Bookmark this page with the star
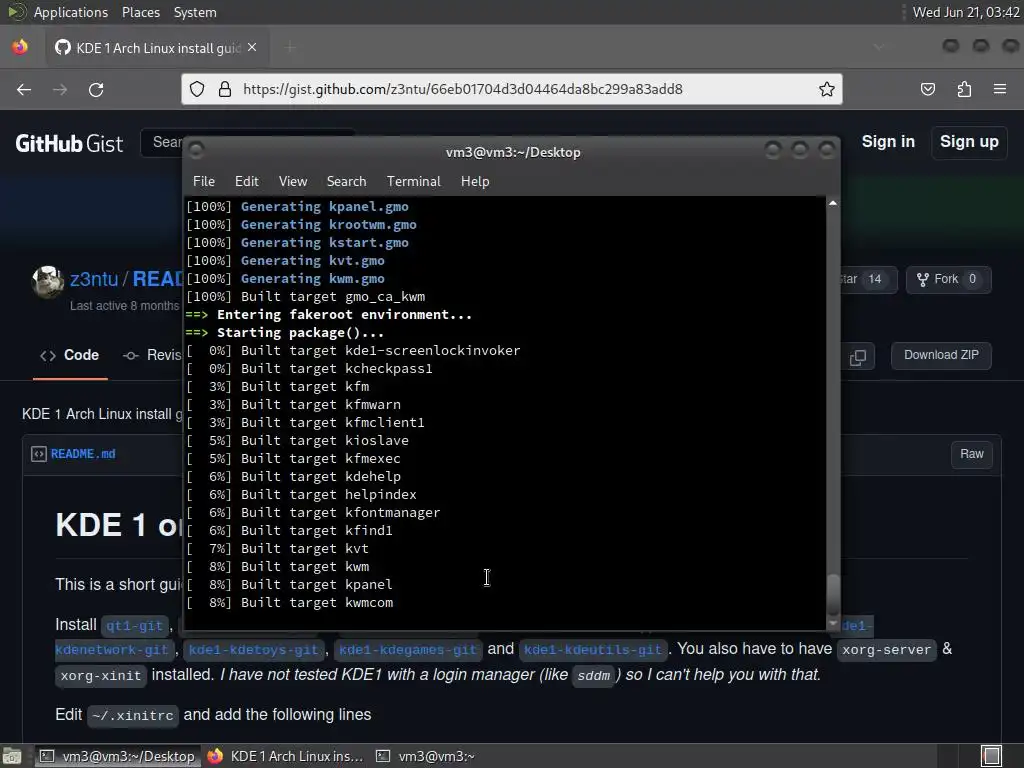Viewport: 1024px width, 768px height. 827,89
